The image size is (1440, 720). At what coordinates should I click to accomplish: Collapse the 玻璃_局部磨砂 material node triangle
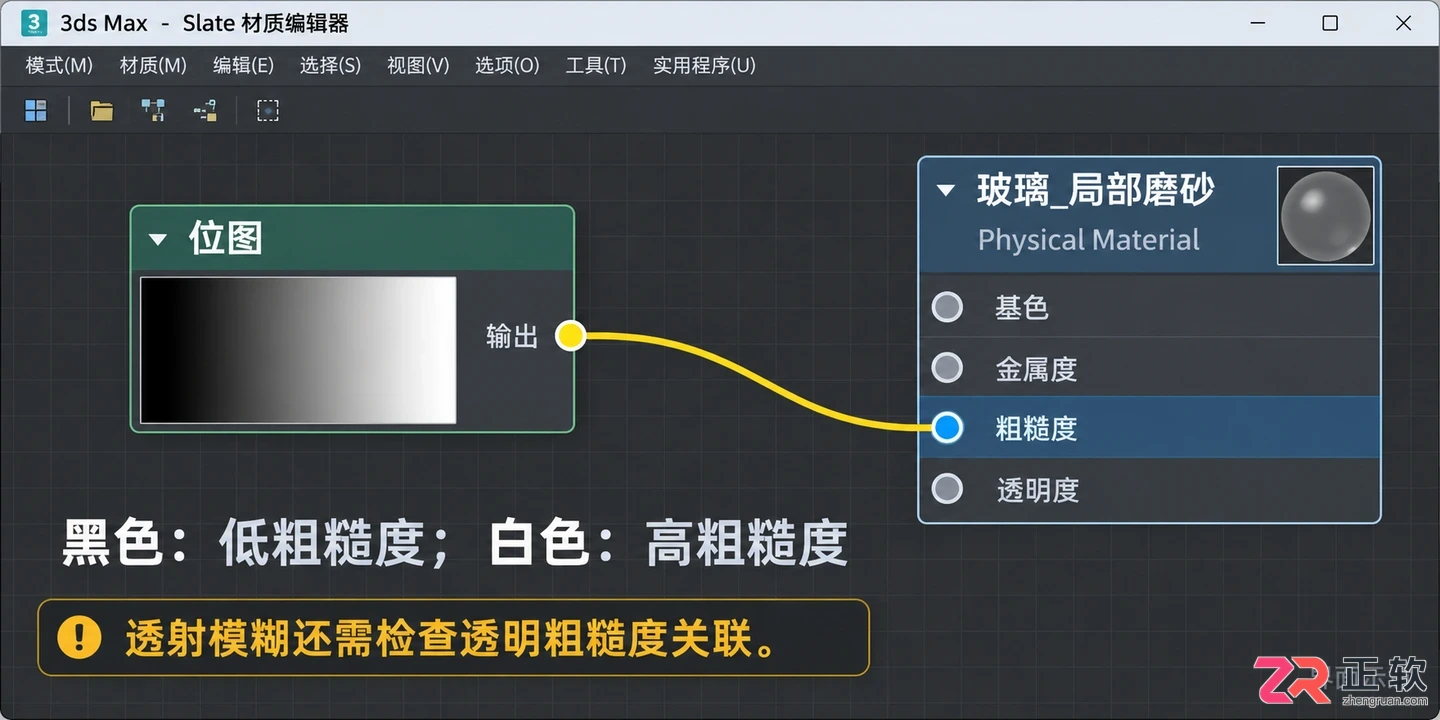pyautogui.click(x=946, y=190)
